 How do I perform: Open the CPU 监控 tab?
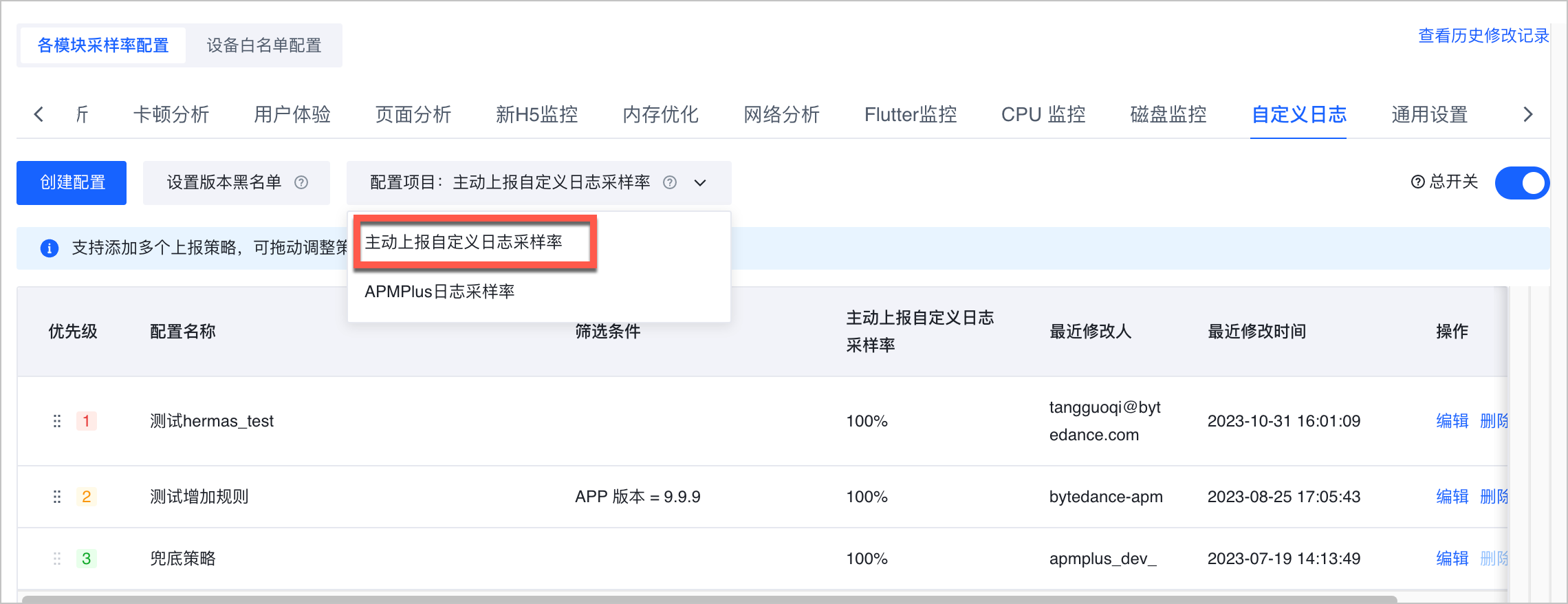tap(1043, 114)
